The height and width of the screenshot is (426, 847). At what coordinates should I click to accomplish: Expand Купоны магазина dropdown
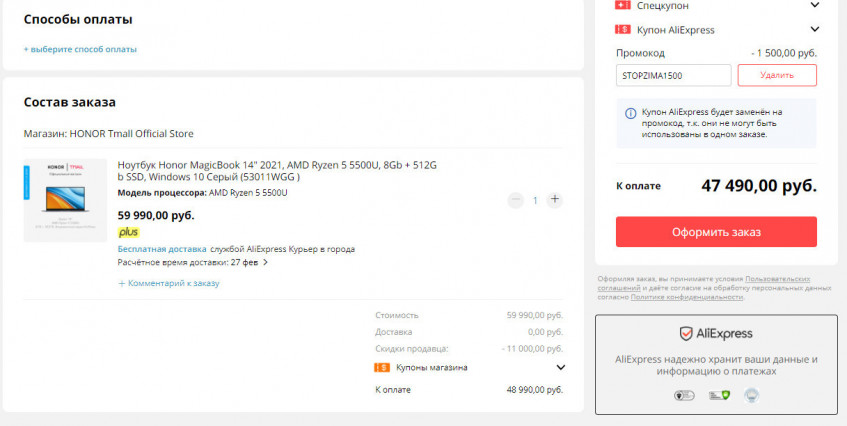(x=560, y=367)
